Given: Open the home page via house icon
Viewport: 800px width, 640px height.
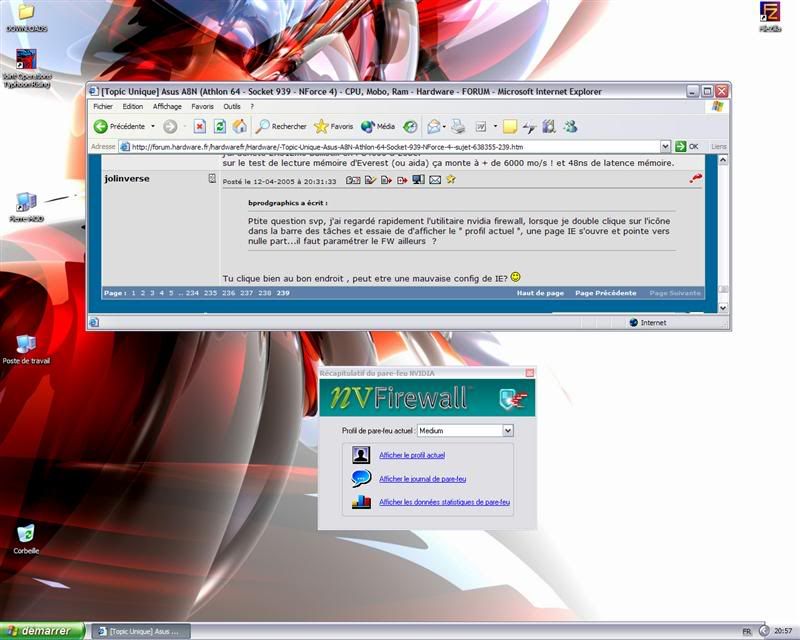Looking at the screenshot, I should 240,126.
